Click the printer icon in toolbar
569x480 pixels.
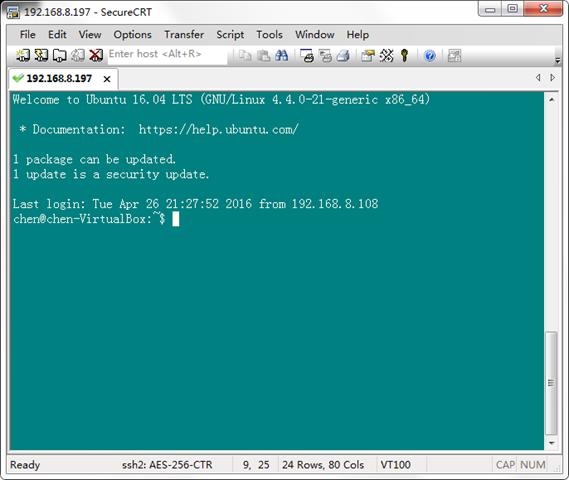point(343,56)
